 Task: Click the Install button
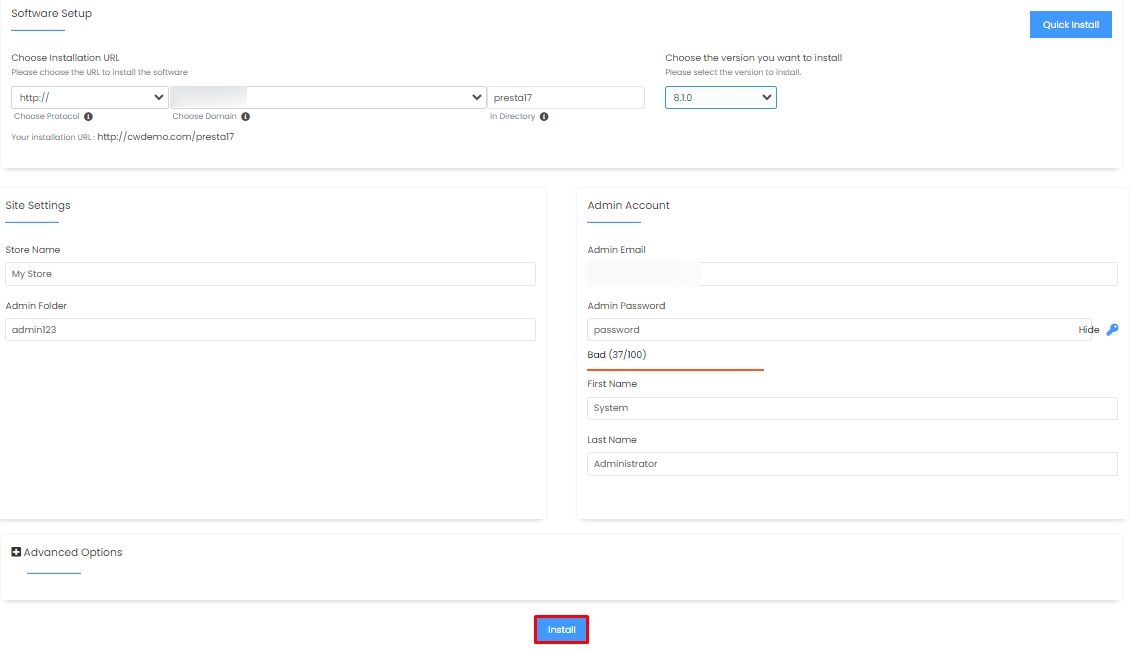(561, 630)
